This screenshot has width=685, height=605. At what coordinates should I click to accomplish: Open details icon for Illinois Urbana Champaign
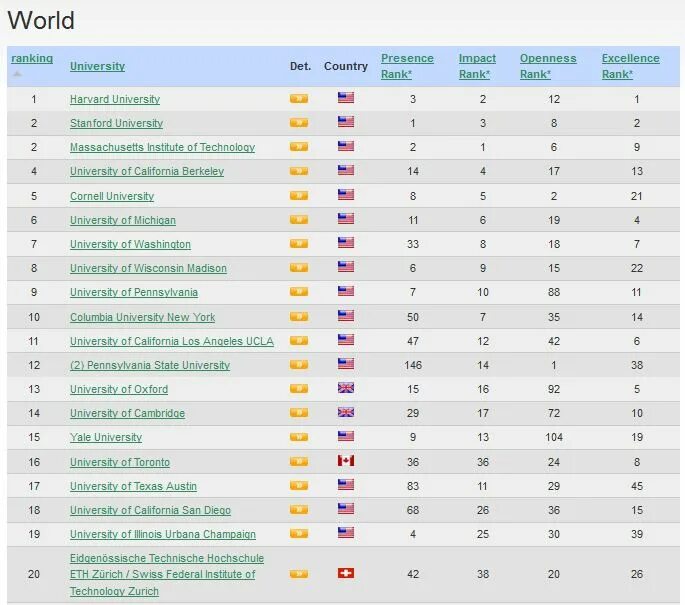(x=299, y=533)
